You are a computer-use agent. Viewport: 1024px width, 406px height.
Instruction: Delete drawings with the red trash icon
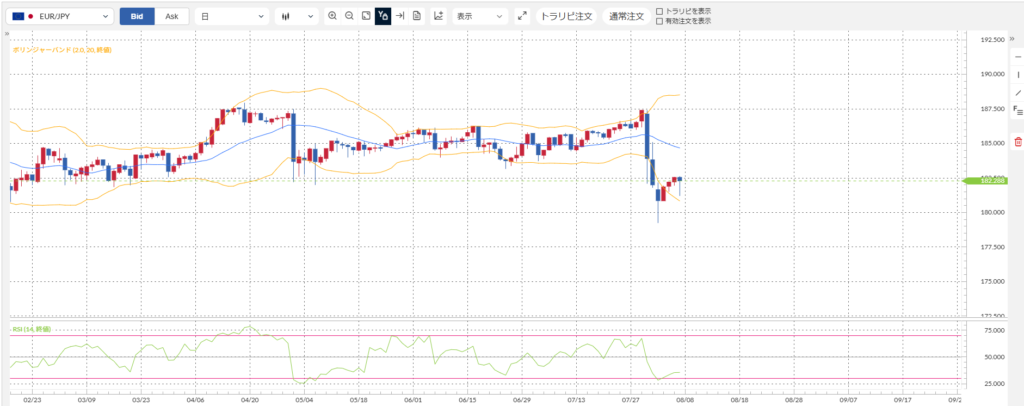coord(1017,142)
